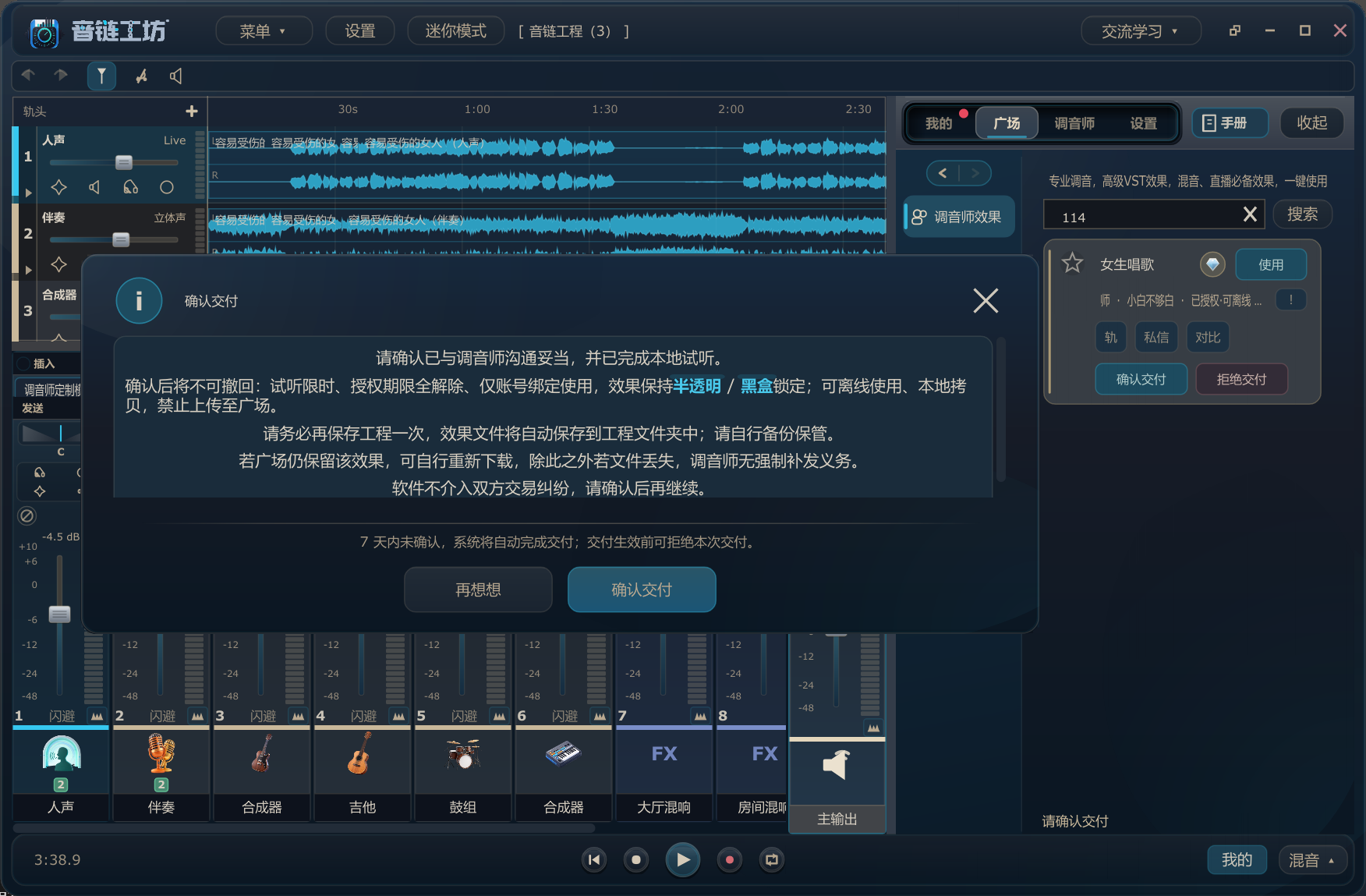The height and width of the screenshot is (896, 1366).
Task: Arm recording circle on 人声 track
Action: point(166,187)
